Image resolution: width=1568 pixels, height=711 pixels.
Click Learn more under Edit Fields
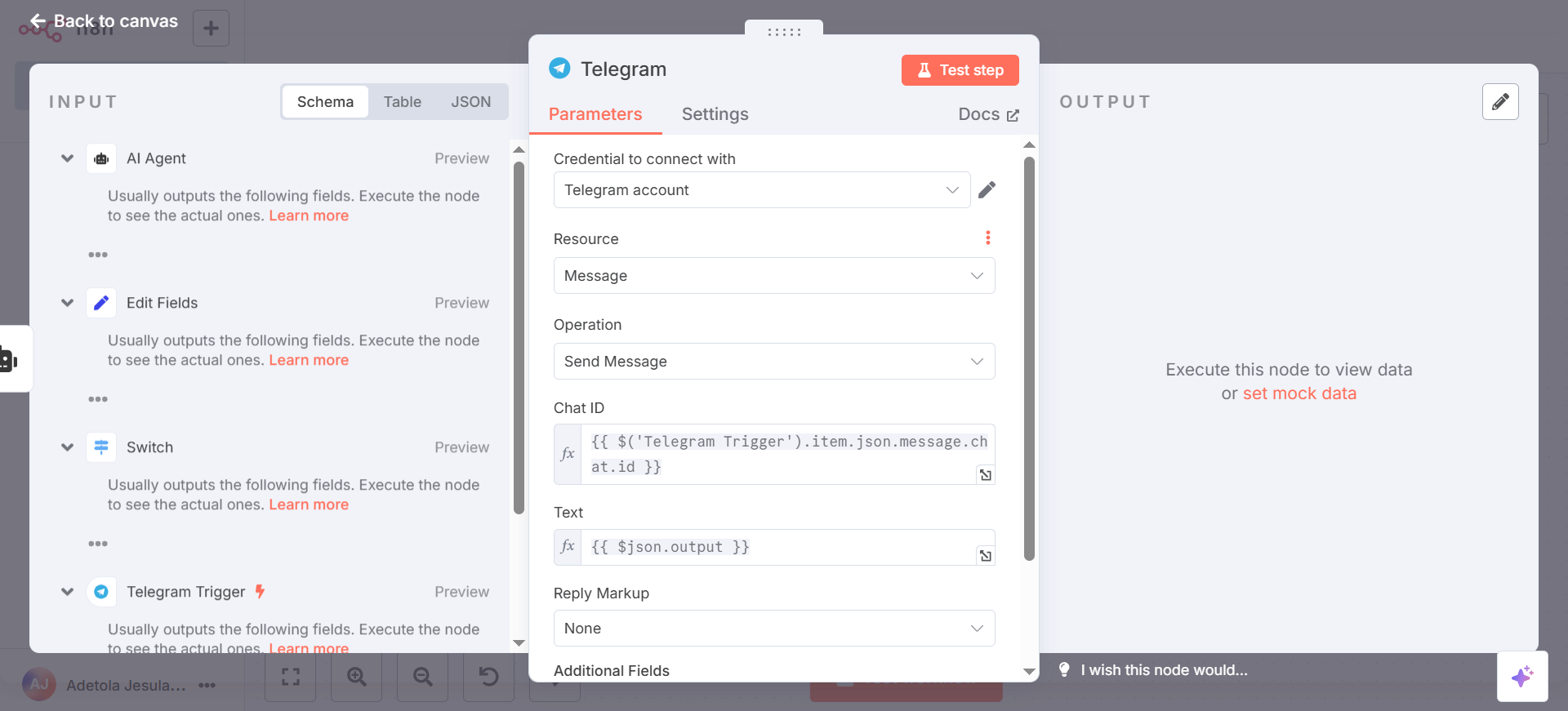tap(309, 360)
